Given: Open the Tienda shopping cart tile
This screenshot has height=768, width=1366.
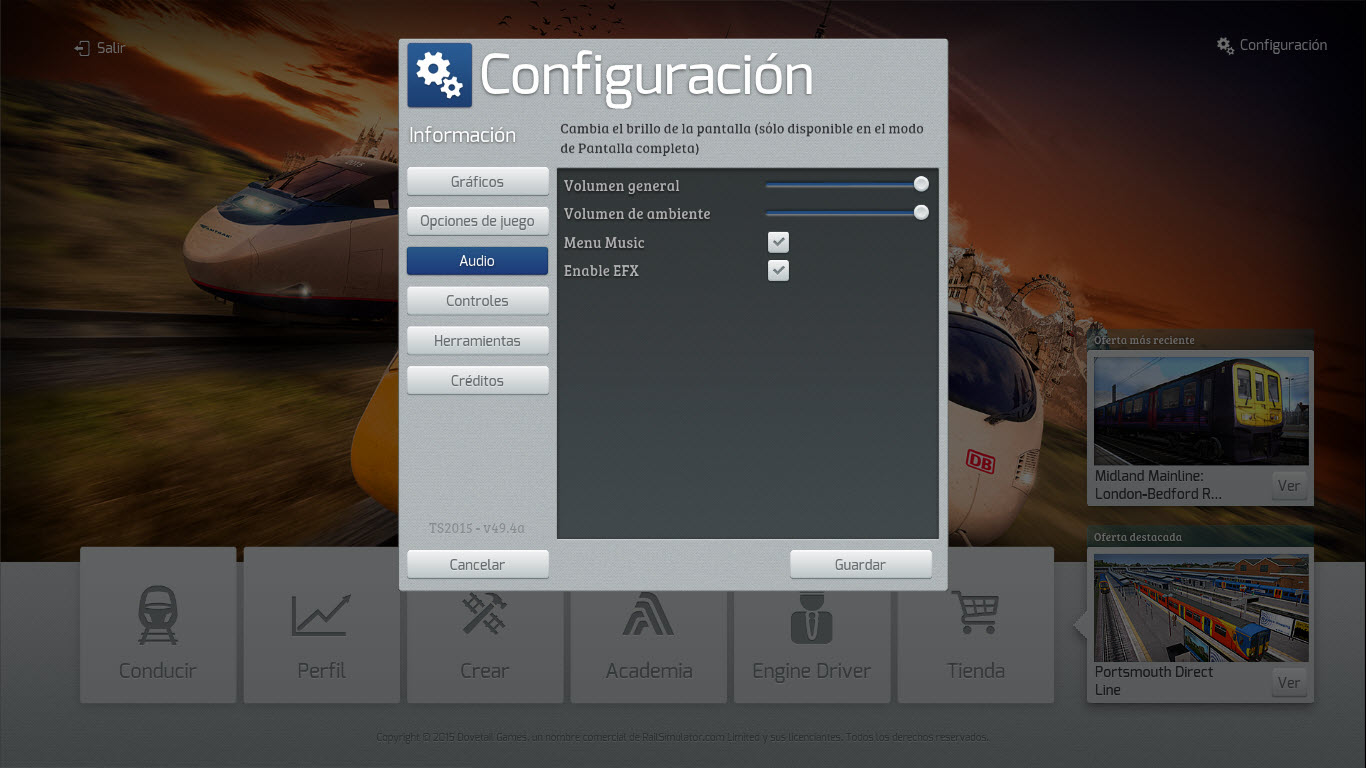Looking at the screenshot, I should click(x=976, y=625).
